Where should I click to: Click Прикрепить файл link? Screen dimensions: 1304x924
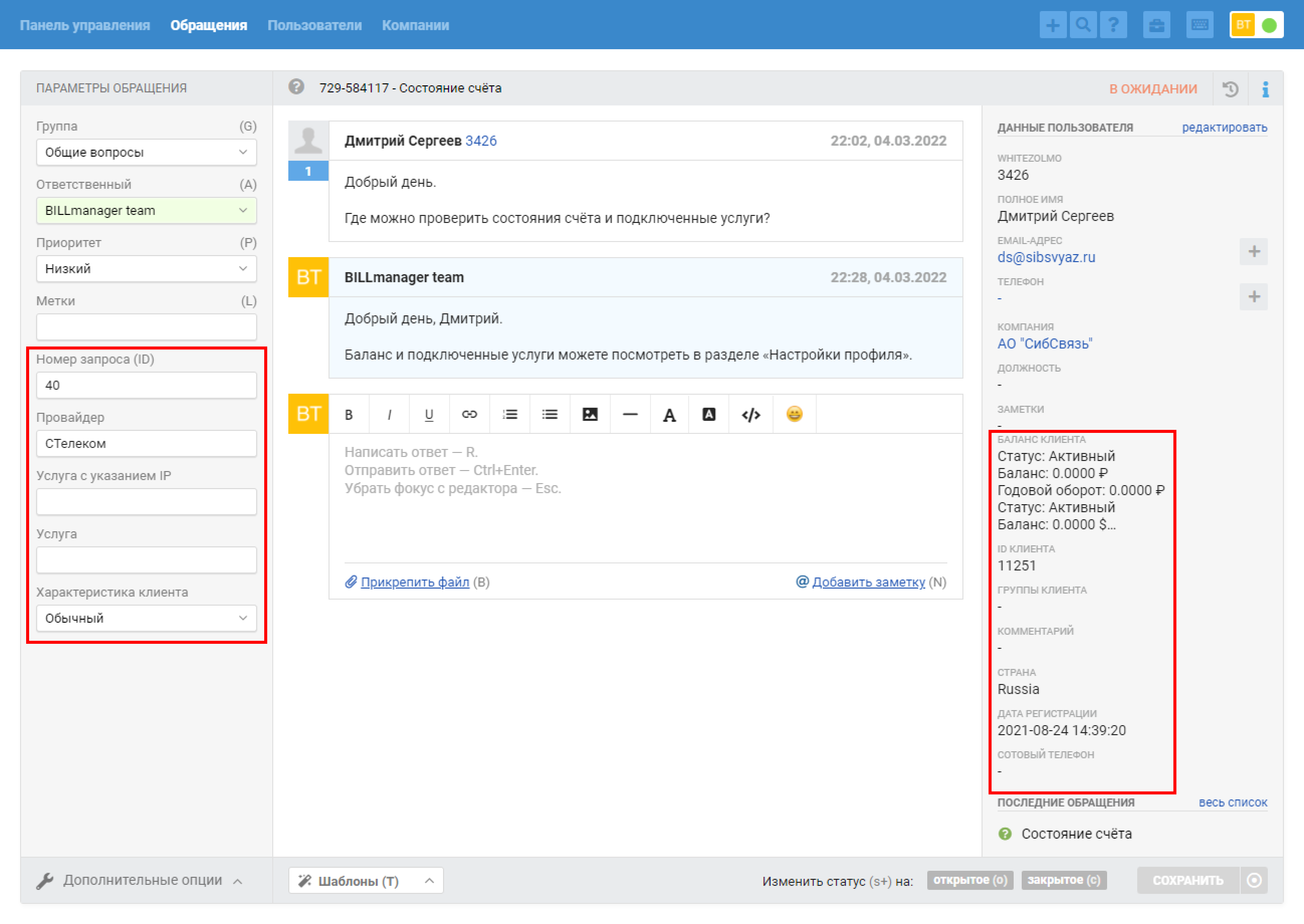[415, 582]
